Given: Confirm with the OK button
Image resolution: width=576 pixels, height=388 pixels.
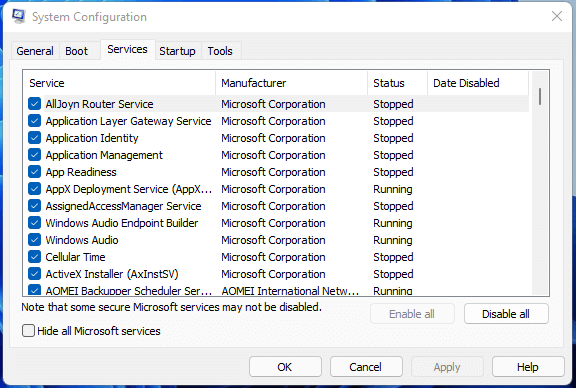Looking at the screenshot, I should 285,367.
